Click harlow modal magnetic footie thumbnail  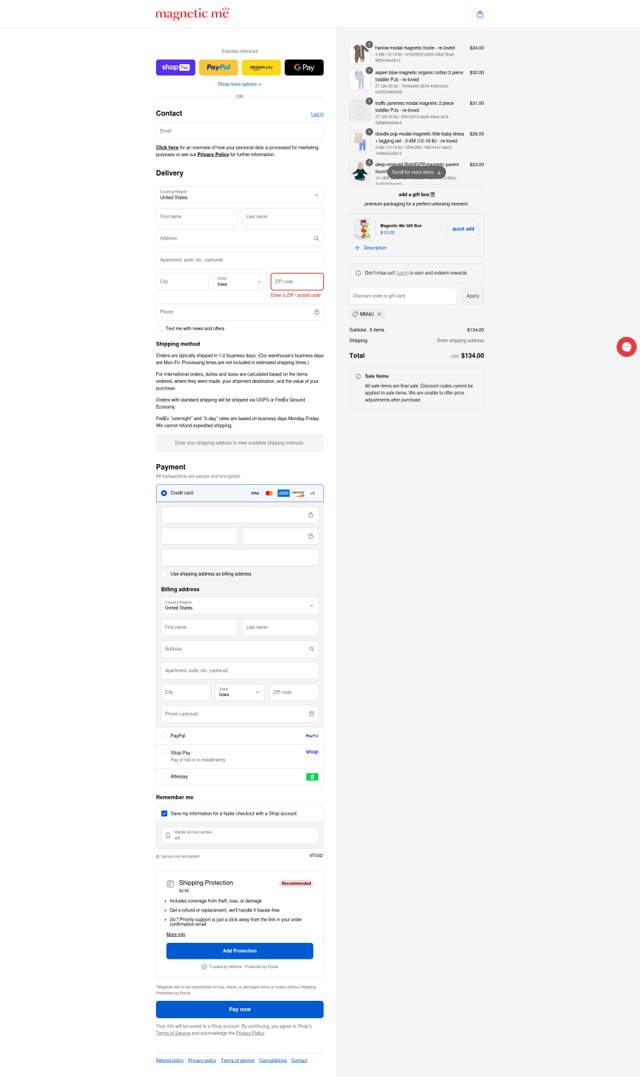coord(360,54)
